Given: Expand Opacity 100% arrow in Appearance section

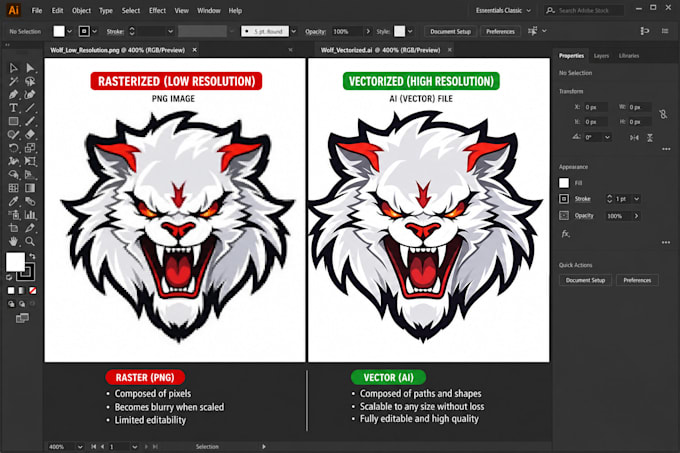Looking at the screenshot, I should (636, 215).
